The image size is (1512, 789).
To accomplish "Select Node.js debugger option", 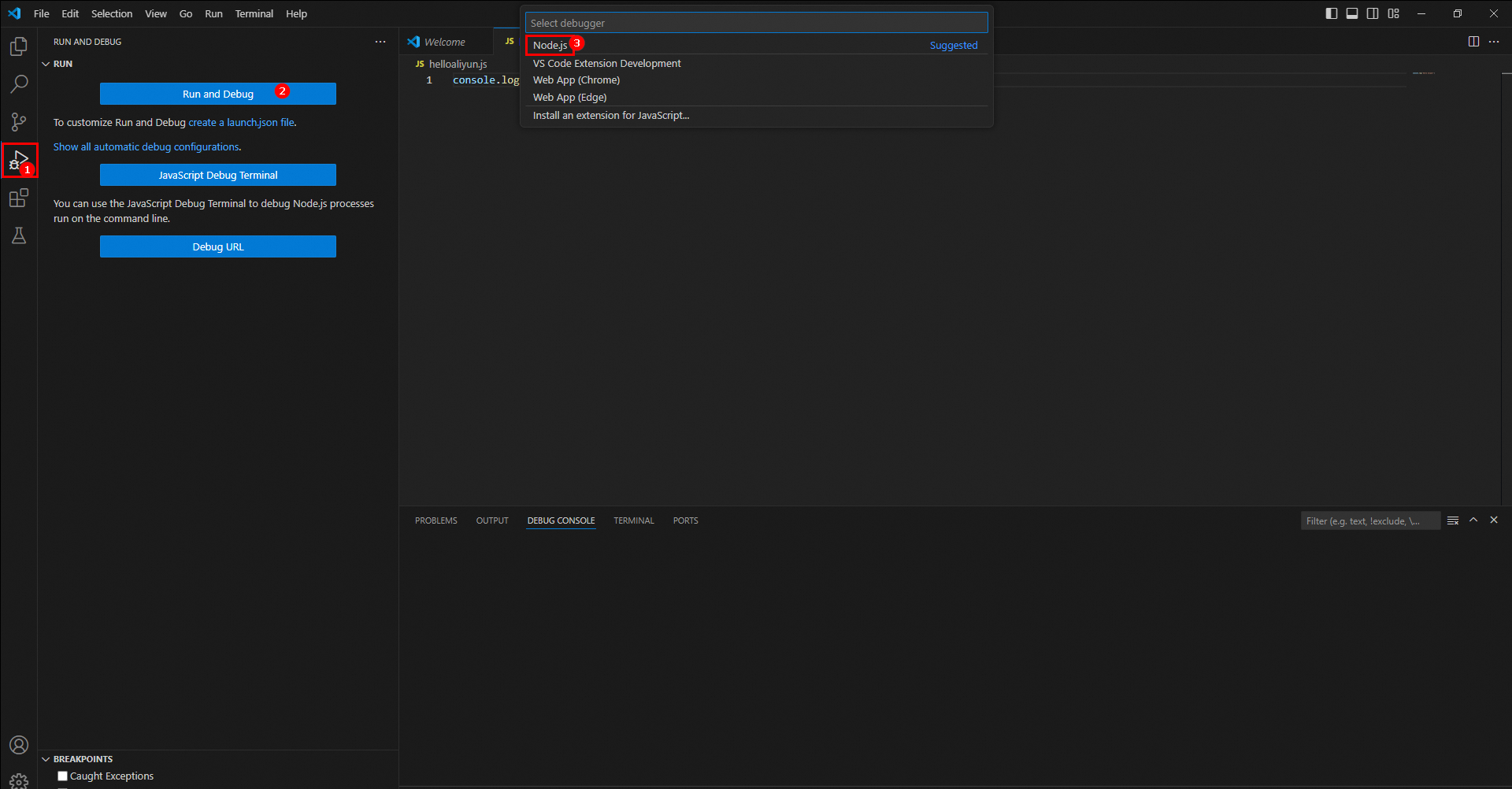I will click(756, 45).
